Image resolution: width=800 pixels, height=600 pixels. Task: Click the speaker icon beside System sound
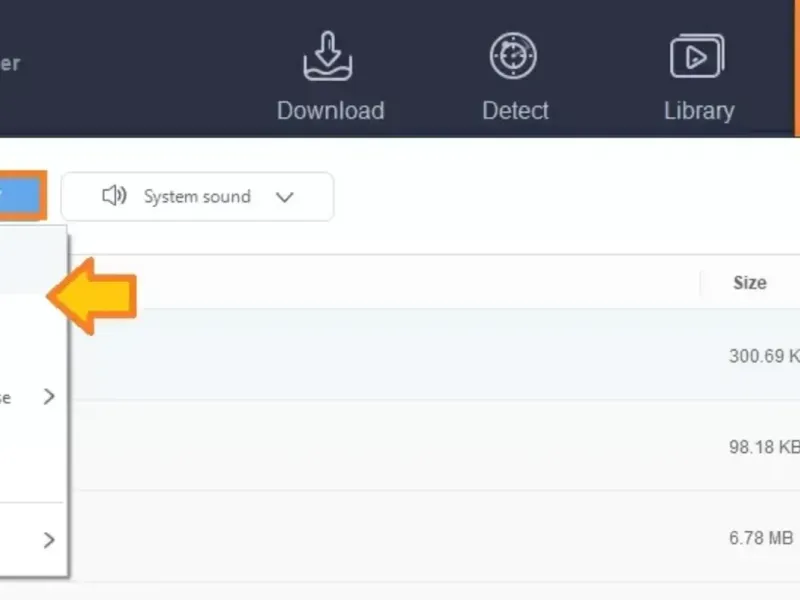pyautogui.click(x=114, y=196)
